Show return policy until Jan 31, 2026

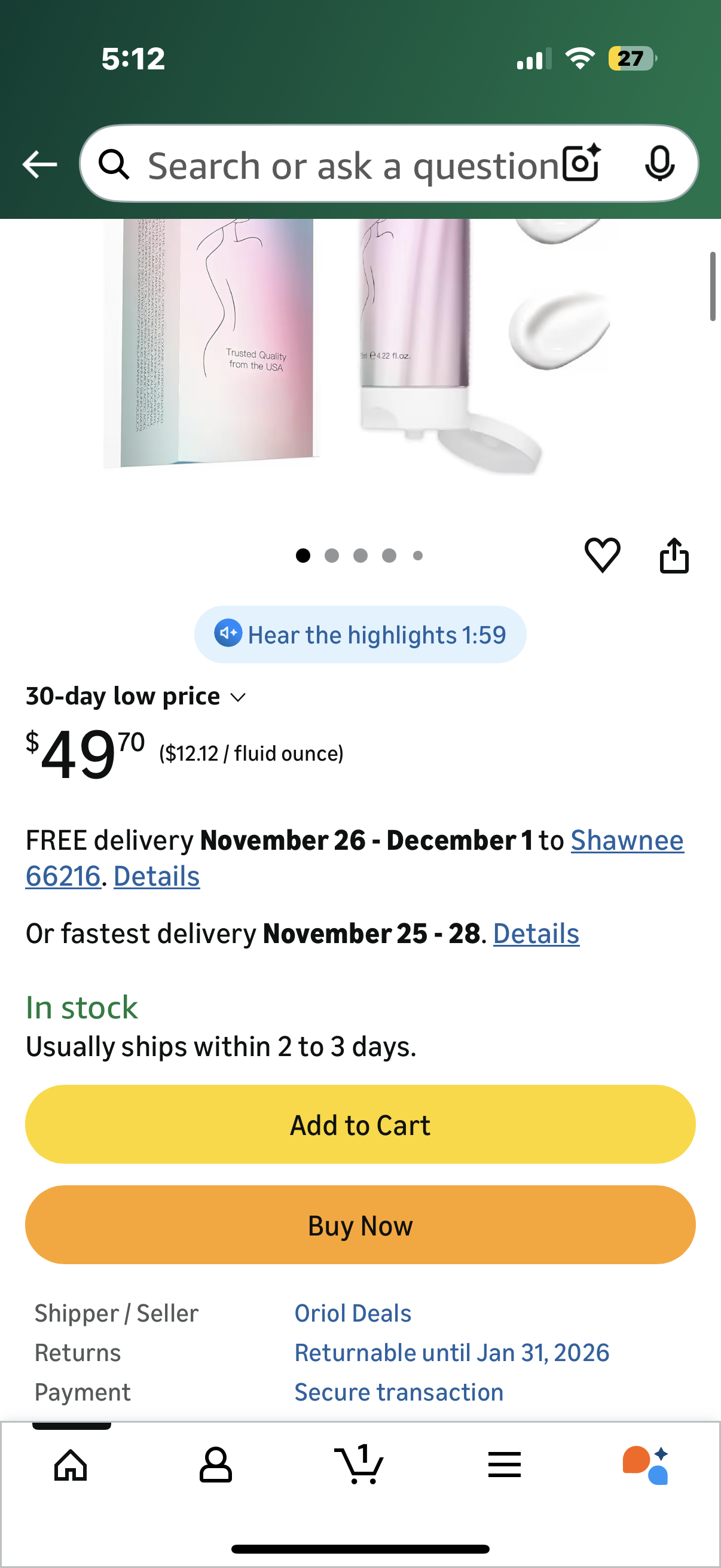[x=451, y=1353]
